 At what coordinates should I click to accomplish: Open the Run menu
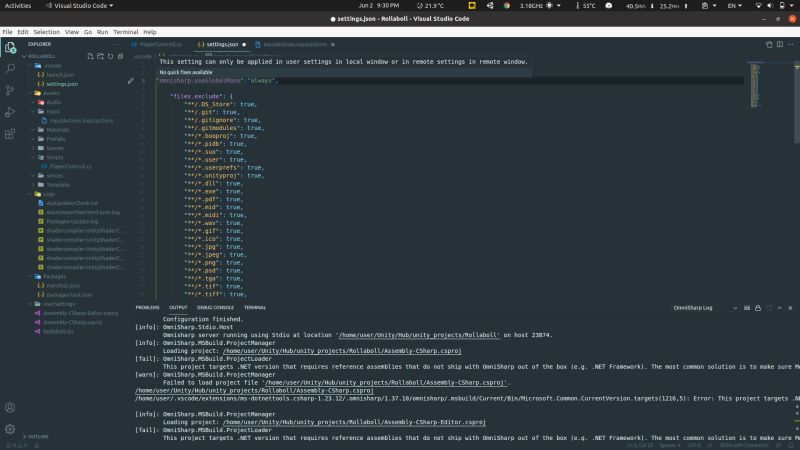pyautogui.click(x=102, y=32)
